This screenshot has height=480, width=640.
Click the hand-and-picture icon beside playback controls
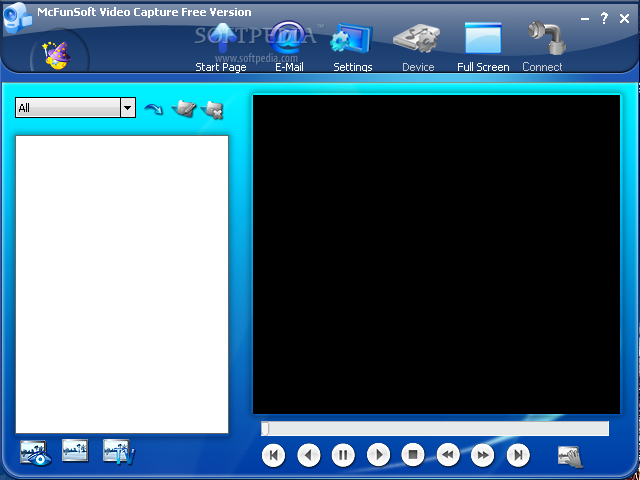click(x=571, y=456)
